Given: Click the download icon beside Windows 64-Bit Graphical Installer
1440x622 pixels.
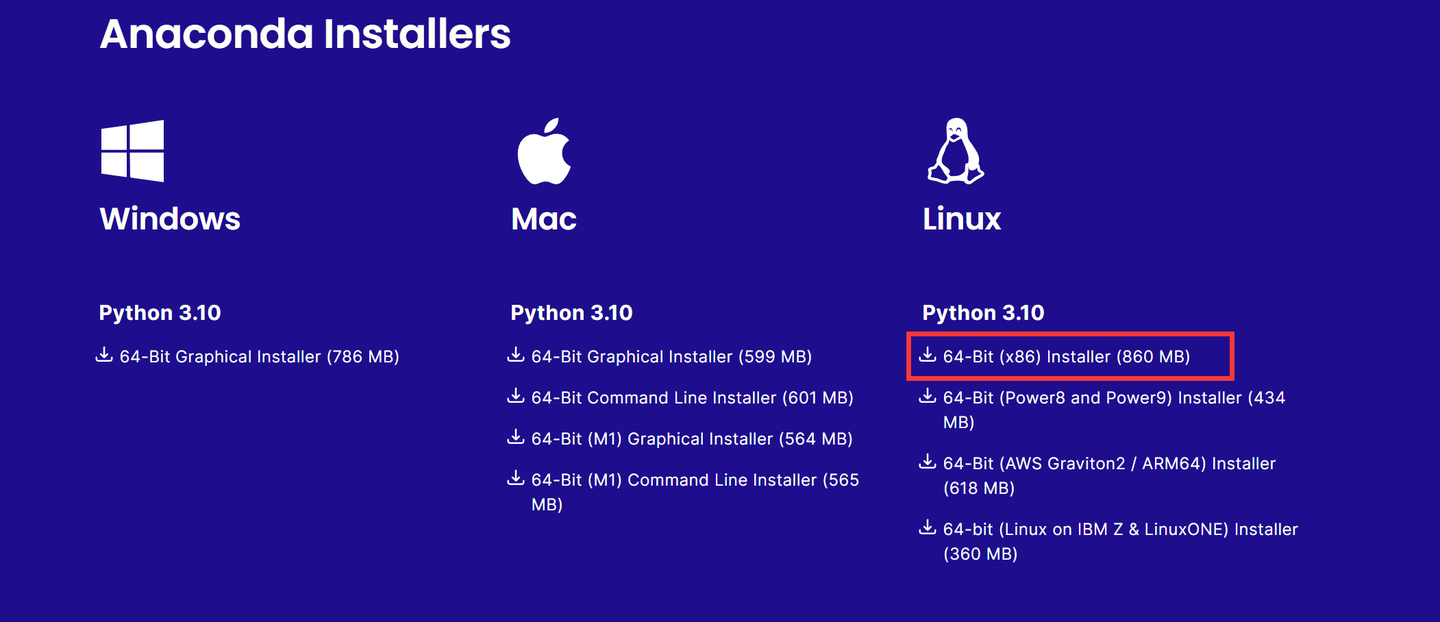Looking at the screenshot, I should 103,356.
